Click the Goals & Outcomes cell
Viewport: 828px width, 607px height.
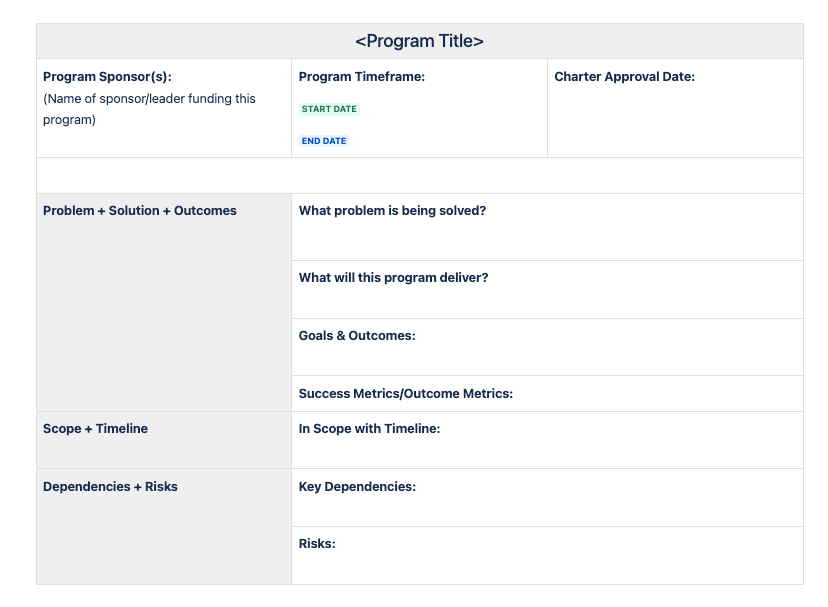547,347
